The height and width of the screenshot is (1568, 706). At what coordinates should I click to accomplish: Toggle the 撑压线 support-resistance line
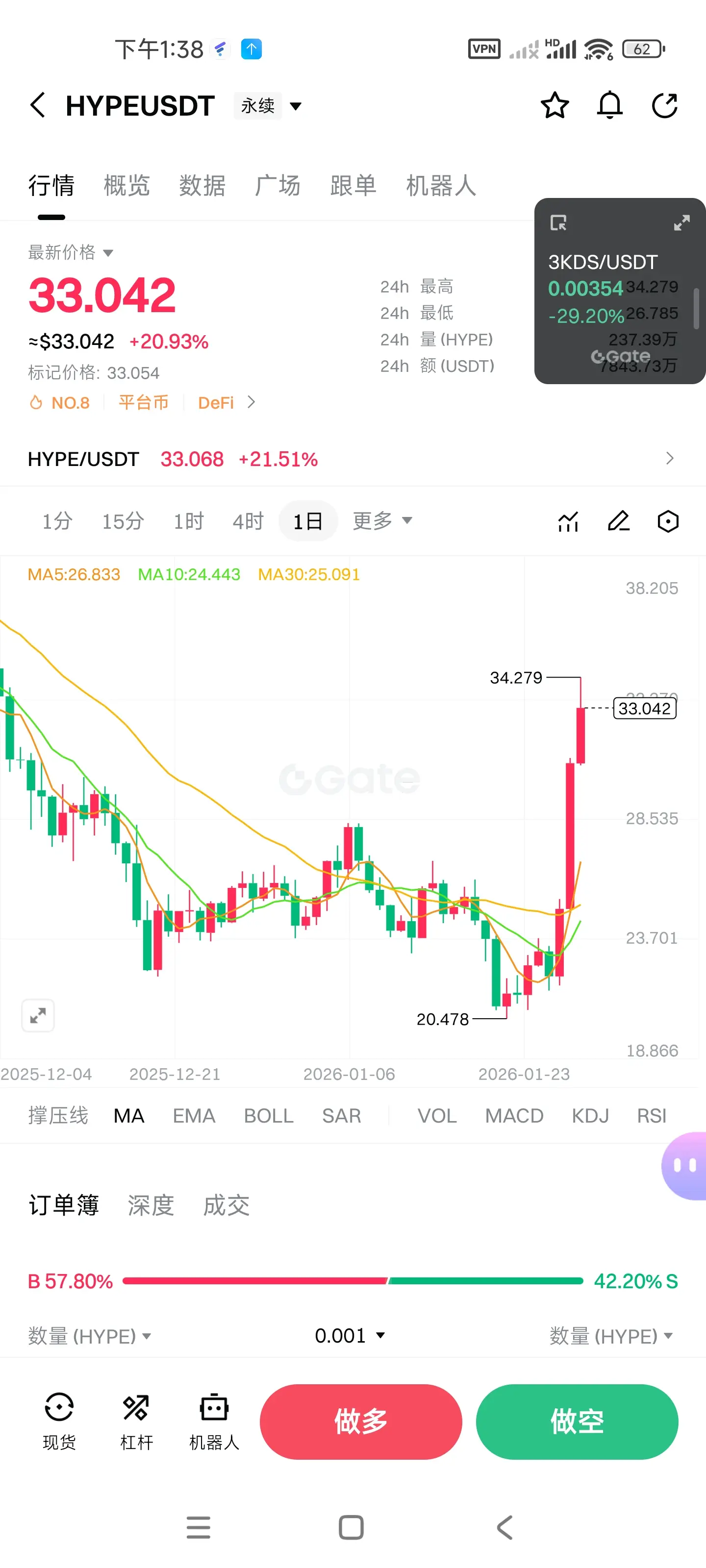58,1116
